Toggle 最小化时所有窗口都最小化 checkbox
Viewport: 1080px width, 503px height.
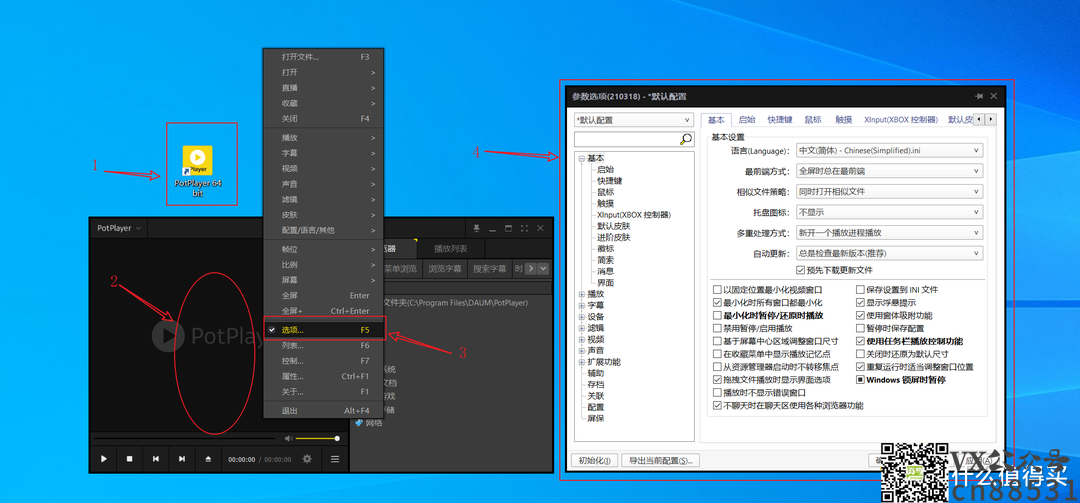[x=717, y=302]
